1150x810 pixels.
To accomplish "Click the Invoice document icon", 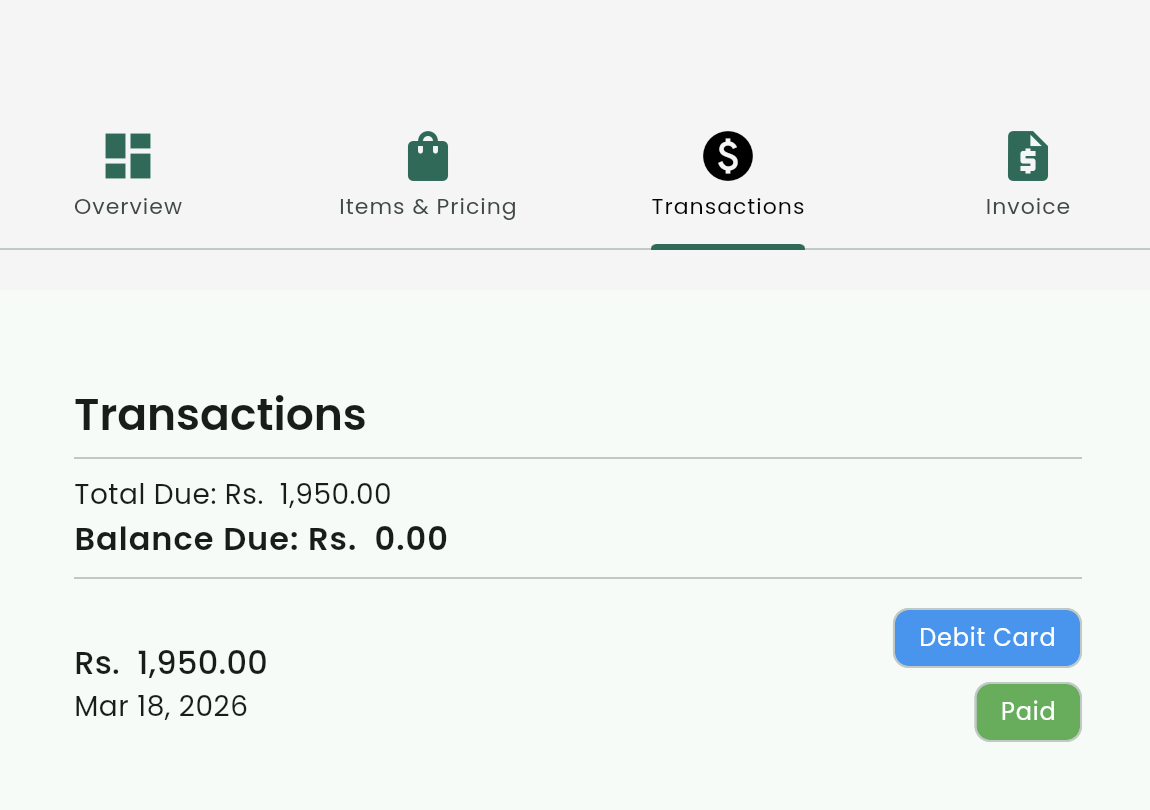I will [1028, 156].
